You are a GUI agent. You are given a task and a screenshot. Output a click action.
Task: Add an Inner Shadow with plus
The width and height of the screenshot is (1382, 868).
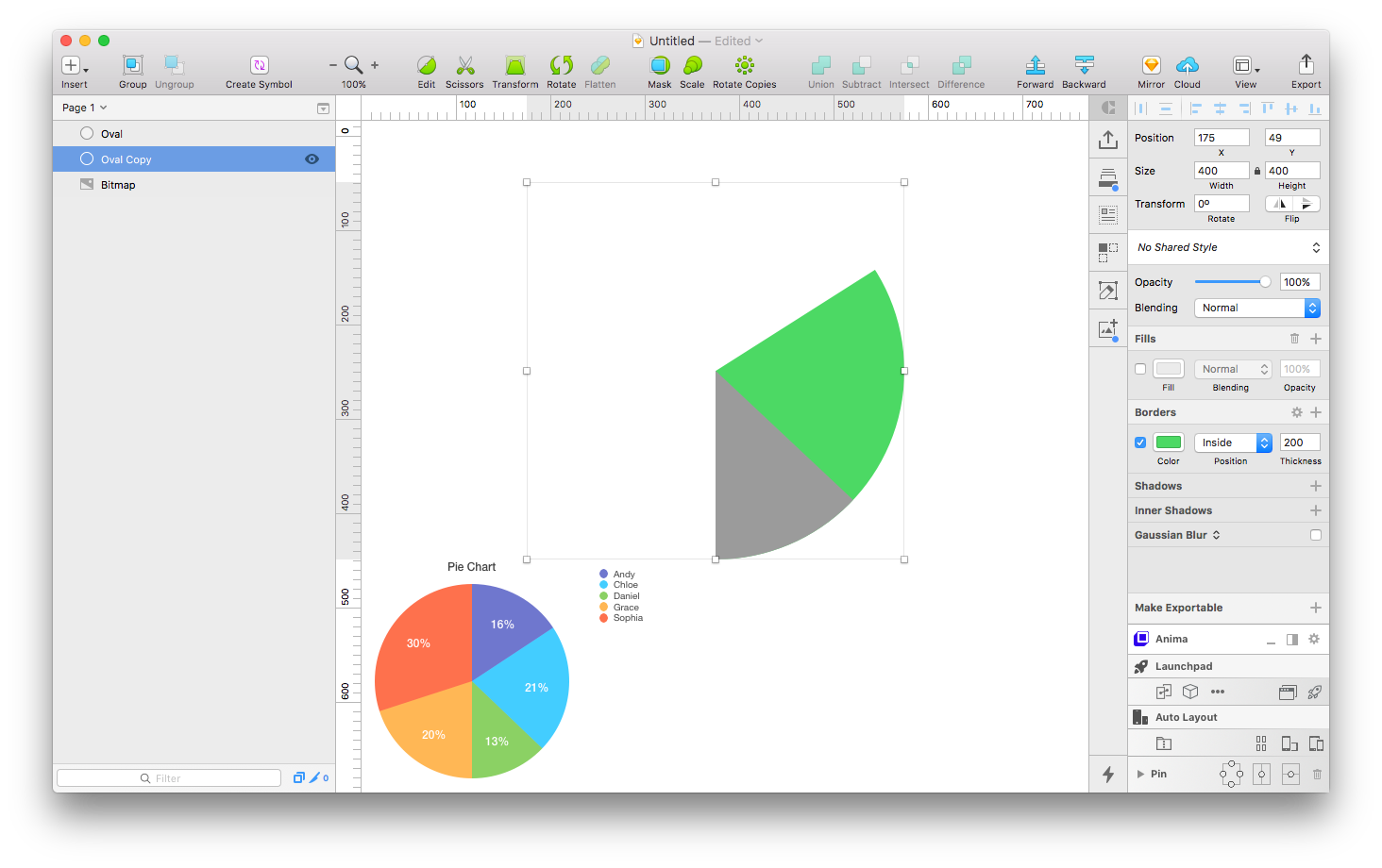tap(1316, 510)
